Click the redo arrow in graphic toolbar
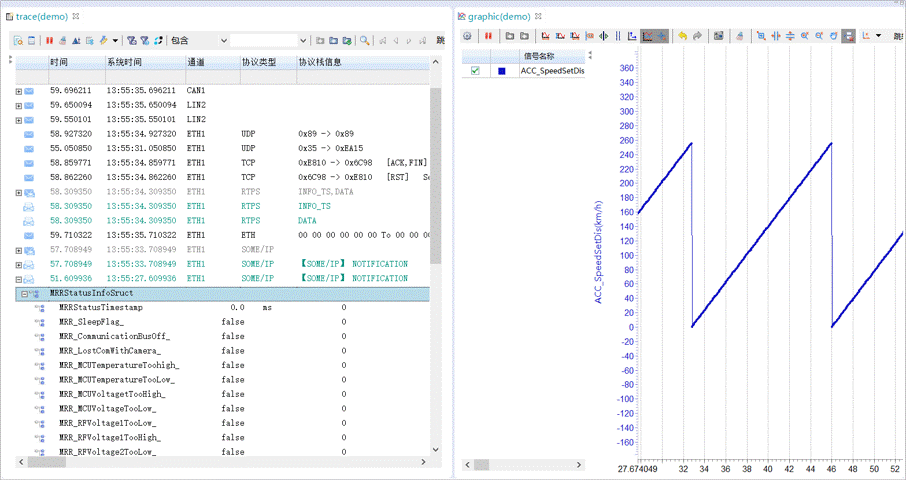The image size is (906, 480). tap(697, 36)
